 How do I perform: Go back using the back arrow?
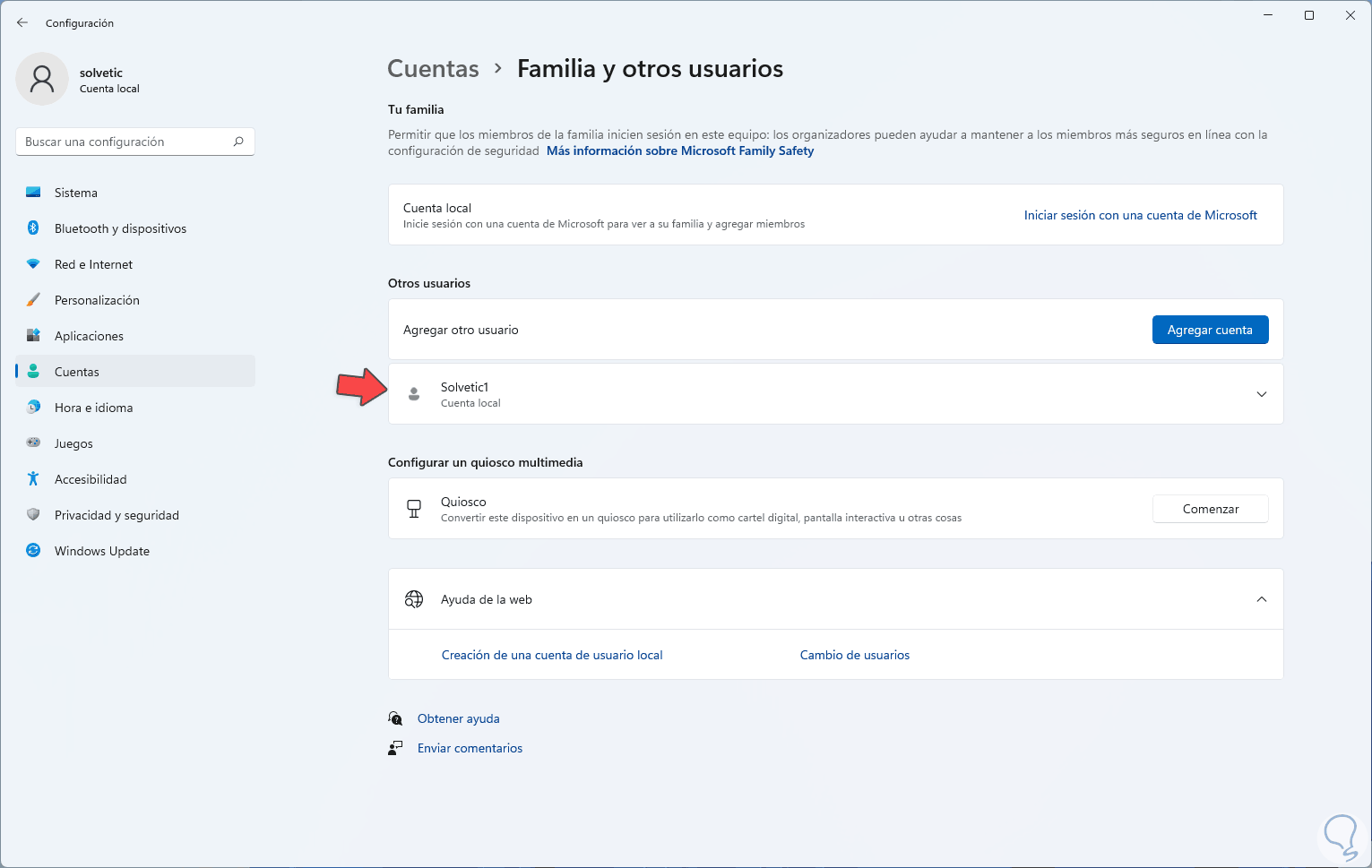coord(22,22)
